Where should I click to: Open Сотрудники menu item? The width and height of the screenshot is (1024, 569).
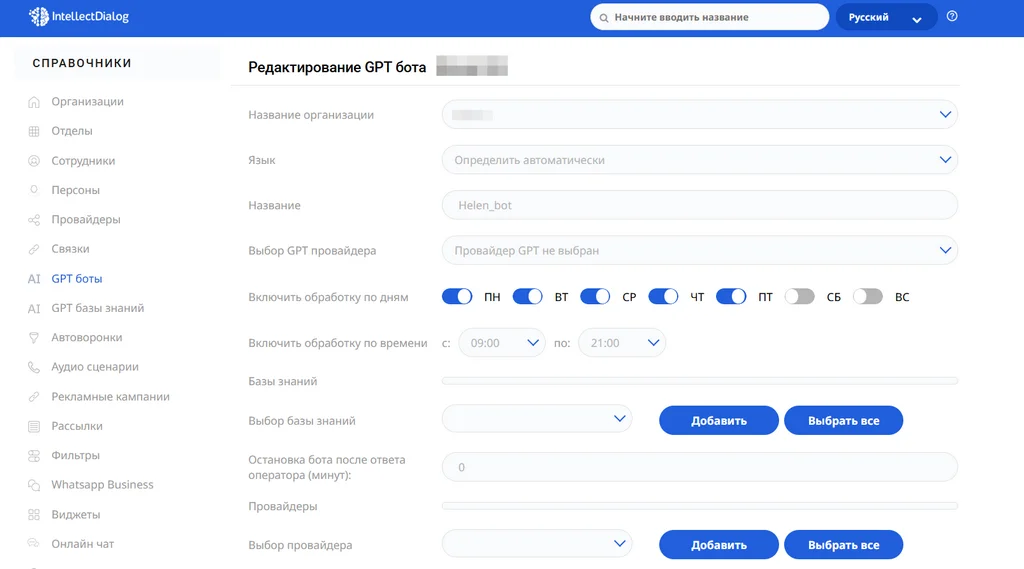(83, 161)
